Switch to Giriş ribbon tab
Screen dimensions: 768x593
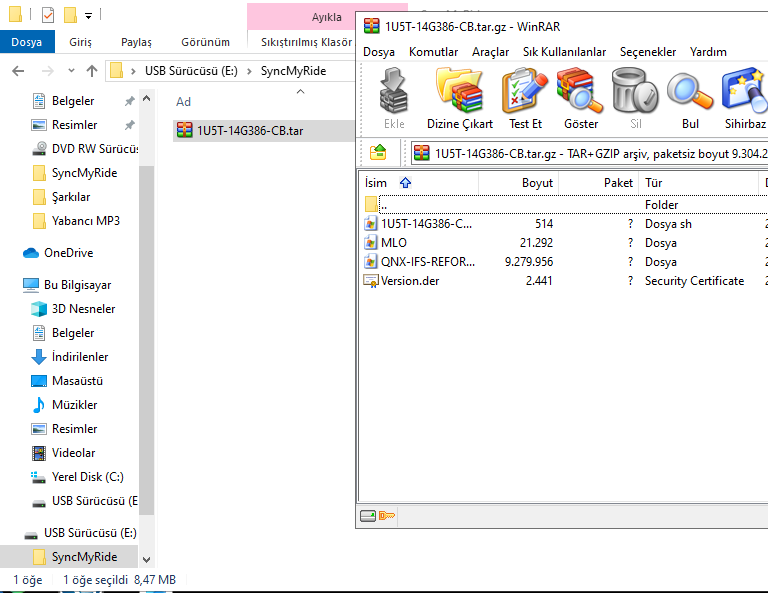tap(80, 42)
